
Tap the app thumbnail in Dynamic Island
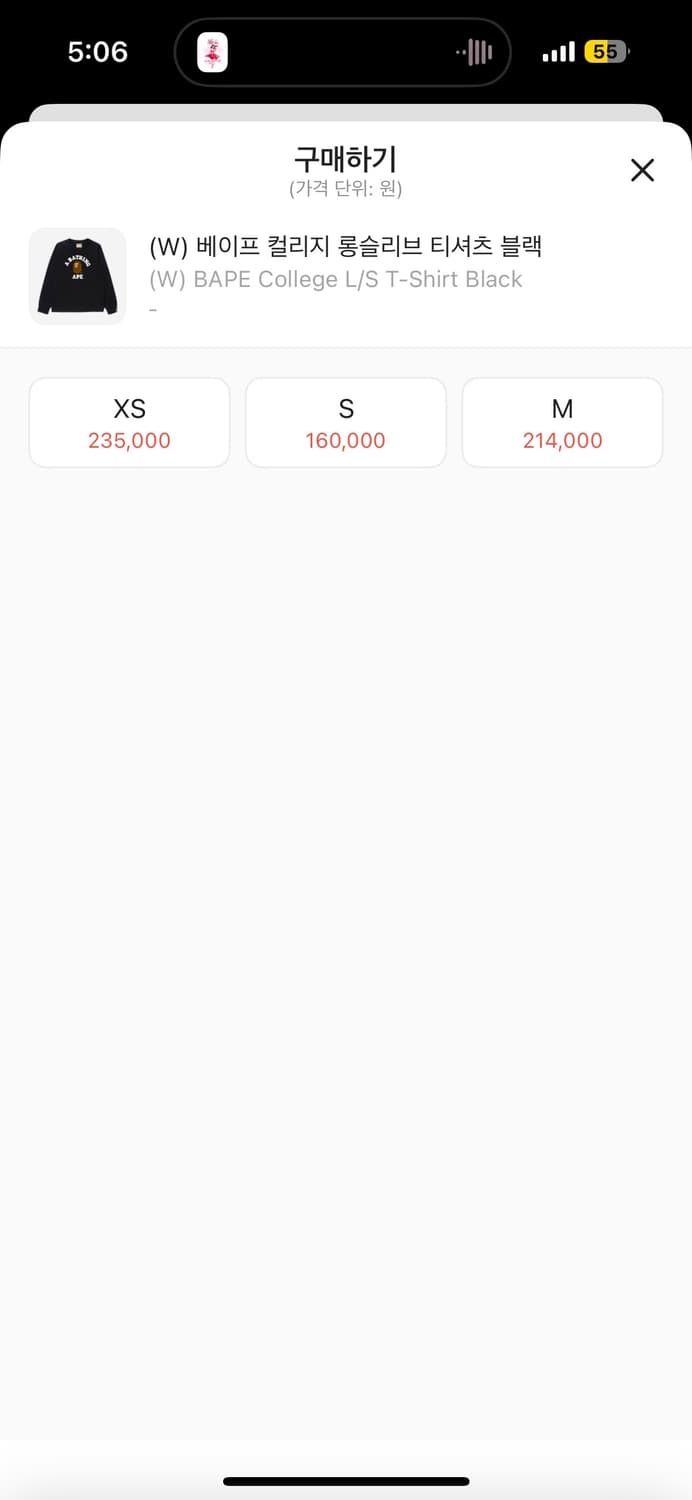[212, 52]
